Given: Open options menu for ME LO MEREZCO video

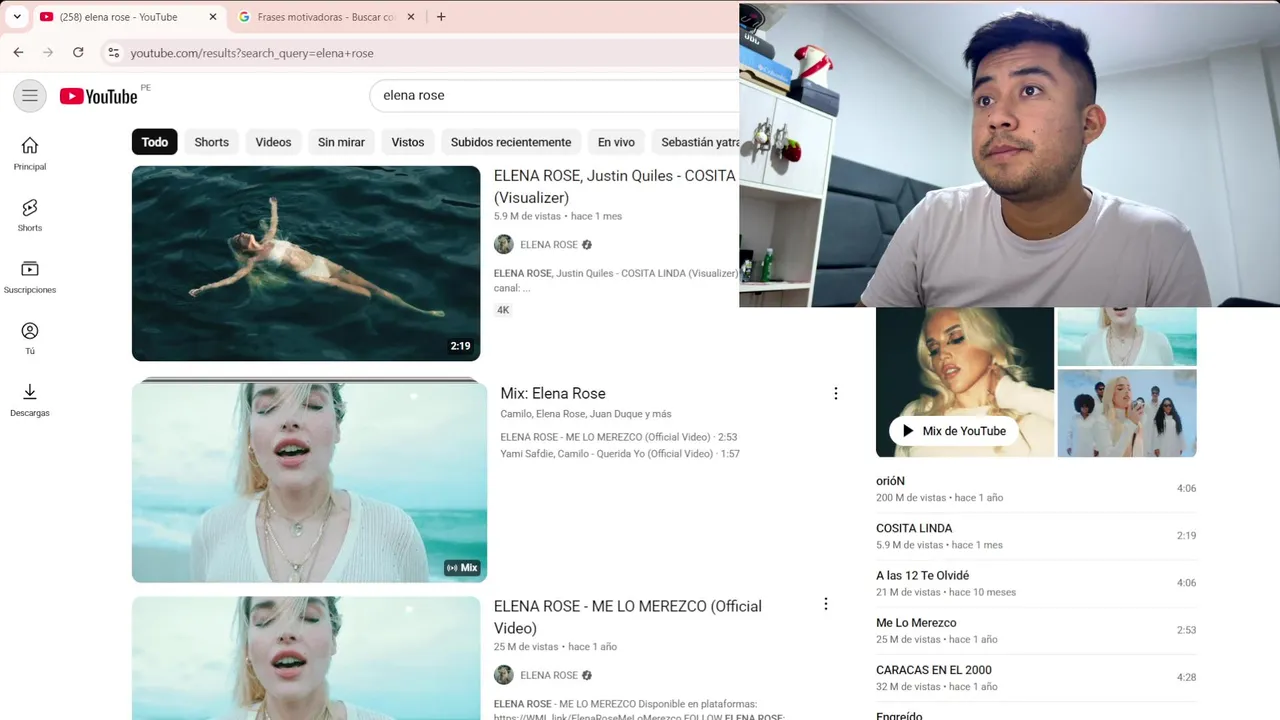Looking at the screenshot, I should coord(826,604).
